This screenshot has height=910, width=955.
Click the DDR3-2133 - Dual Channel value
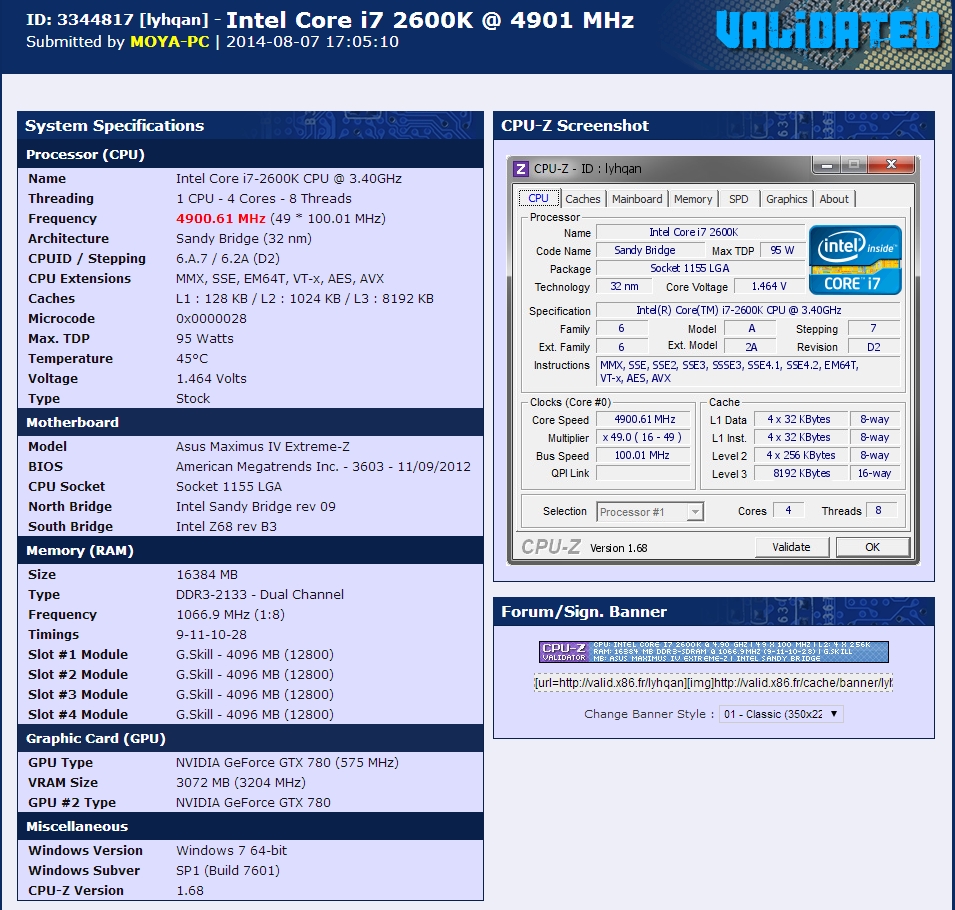pyautogui.click(x=260, y=594)
